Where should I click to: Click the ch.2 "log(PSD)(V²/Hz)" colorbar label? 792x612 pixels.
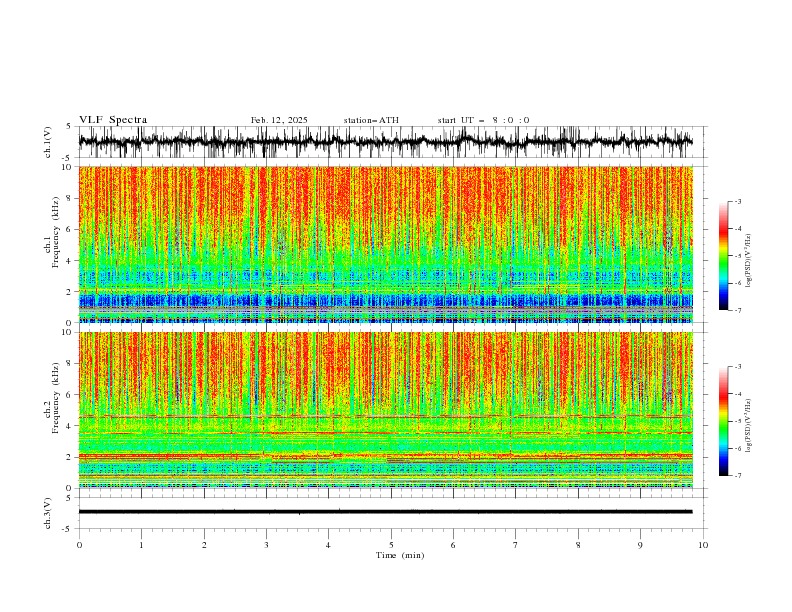pyautogui.click(x=749, y=425)
